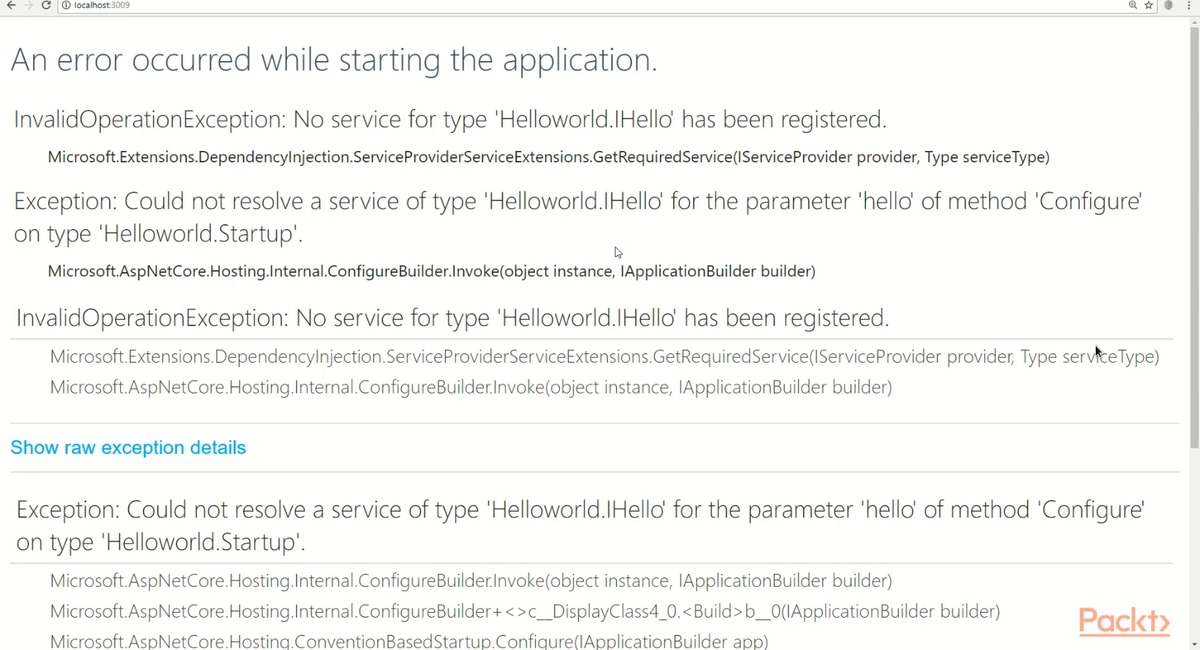Image resolution: width=1200 pixels, height=650 pixels.
Task: Reload the localhost page
Action: [x=46, y=6]
